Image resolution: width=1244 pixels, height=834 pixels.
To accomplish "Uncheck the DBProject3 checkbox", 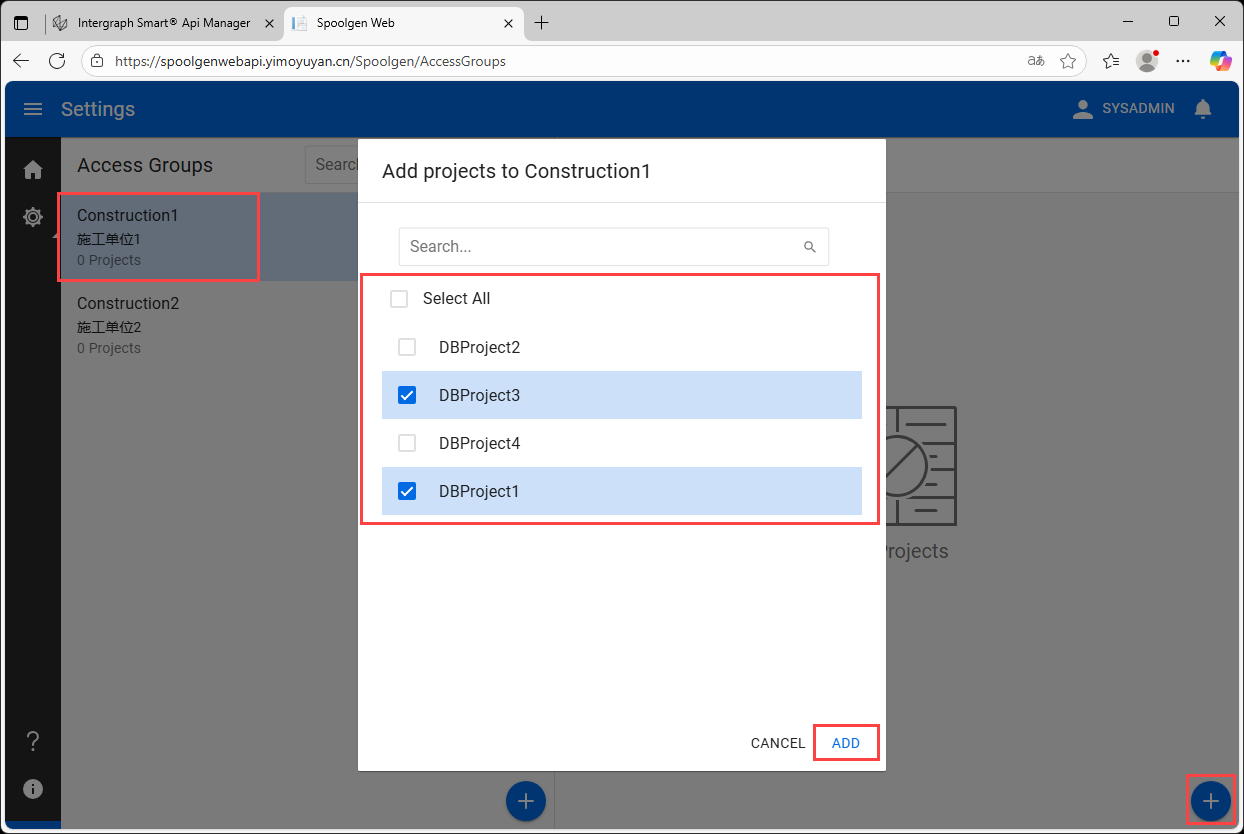I will [407, 395].
